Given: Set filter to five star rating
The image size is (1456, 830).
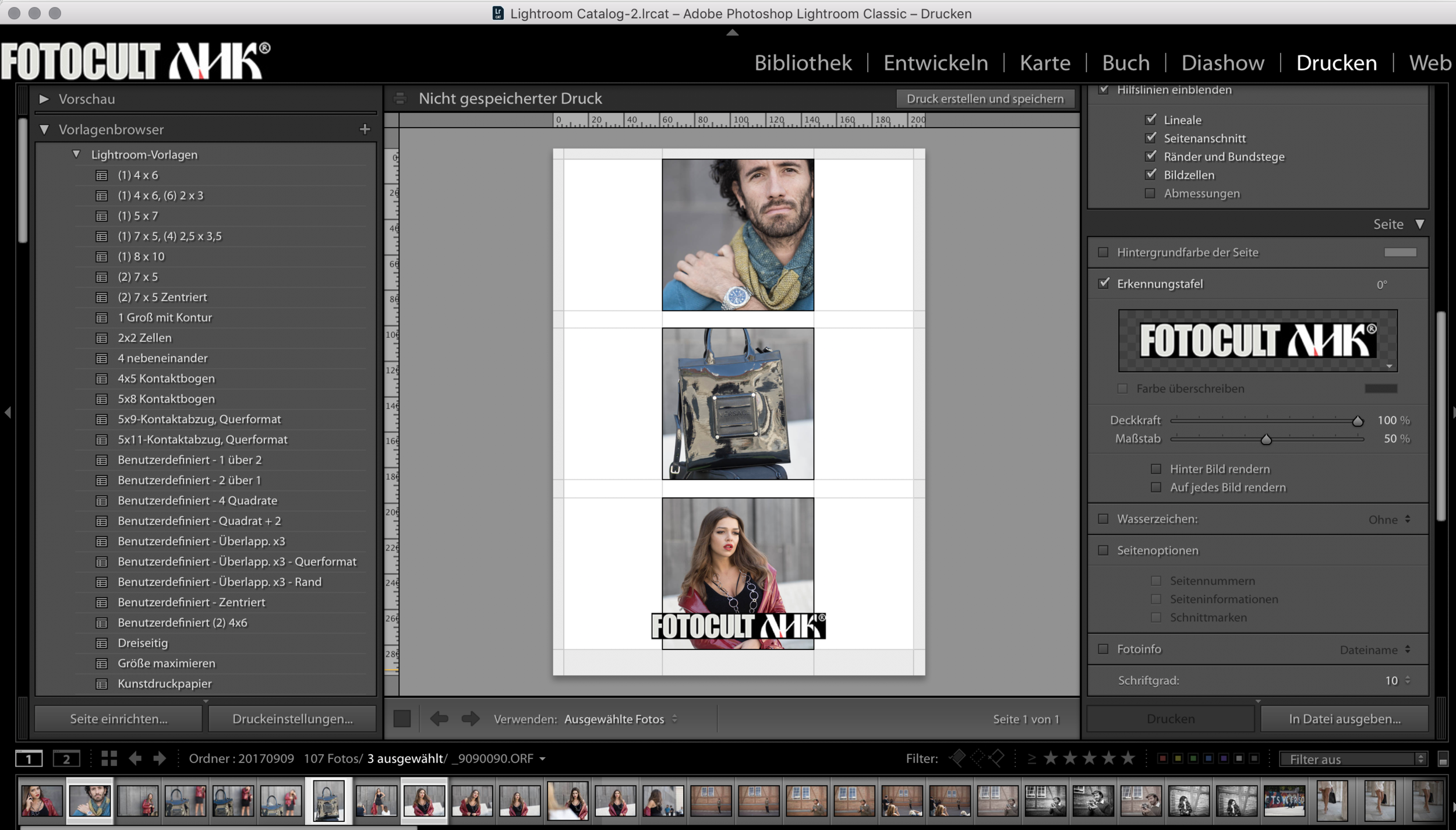Looking at the screenshot, I should (x=1128, y=758).
